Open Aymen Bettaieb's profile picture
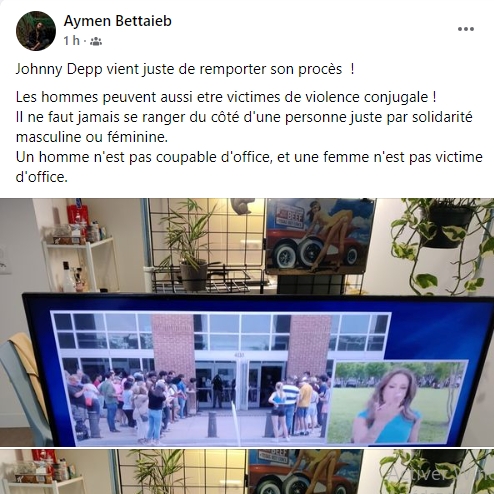 tap(36, 31)
